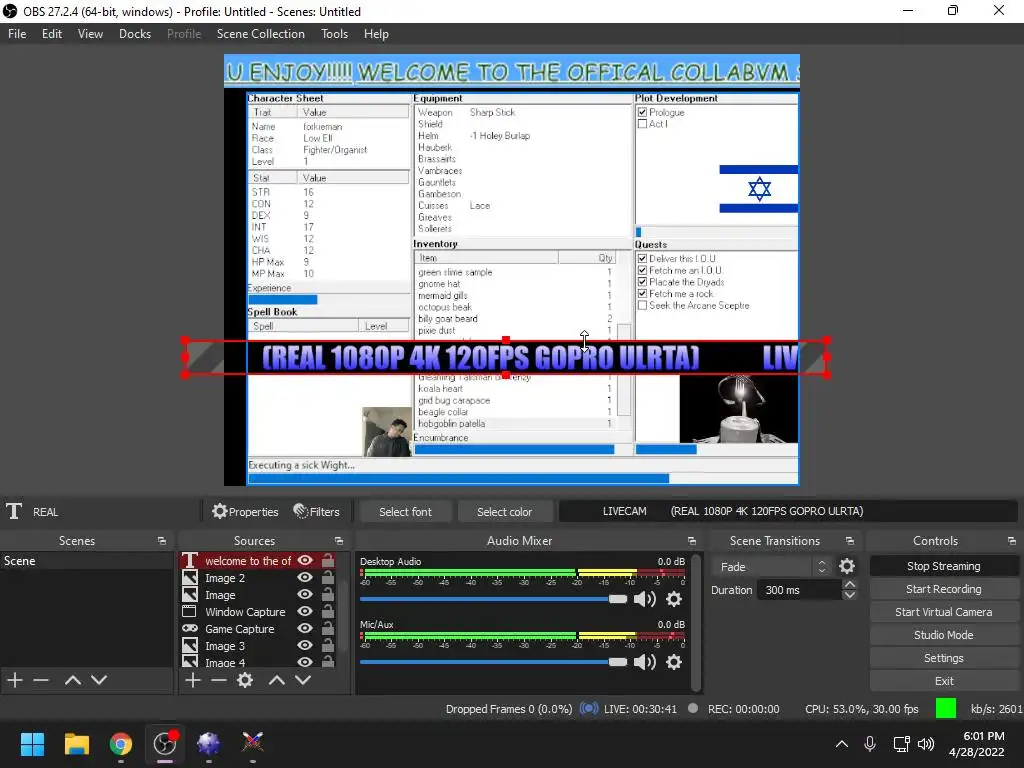This screenshot has width=1024, height=768.
Task: Hide the Game Capture source
Action: [x=304, y=628]
